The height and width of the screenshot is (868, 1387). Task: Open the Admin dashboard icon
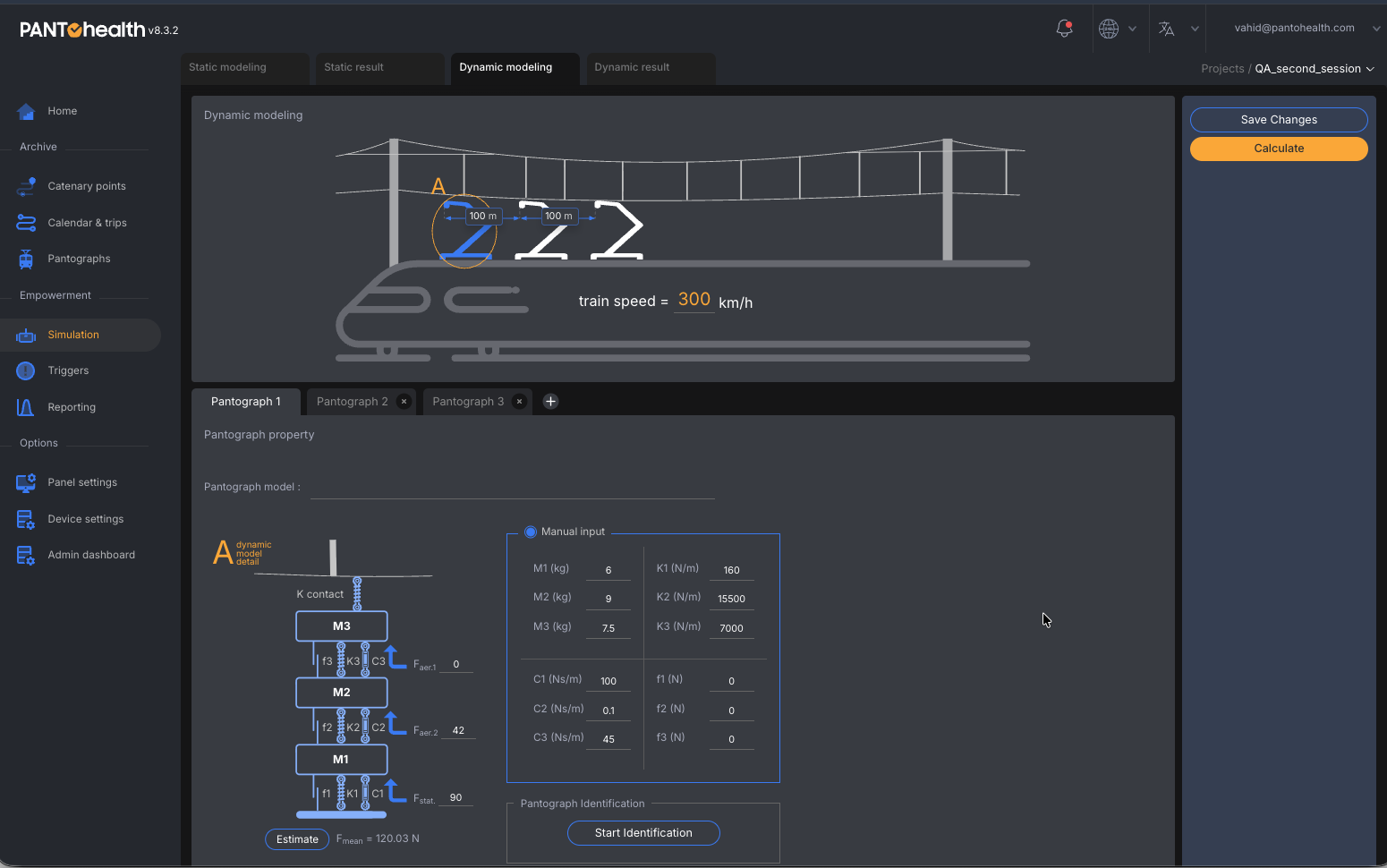coord(26,555)
